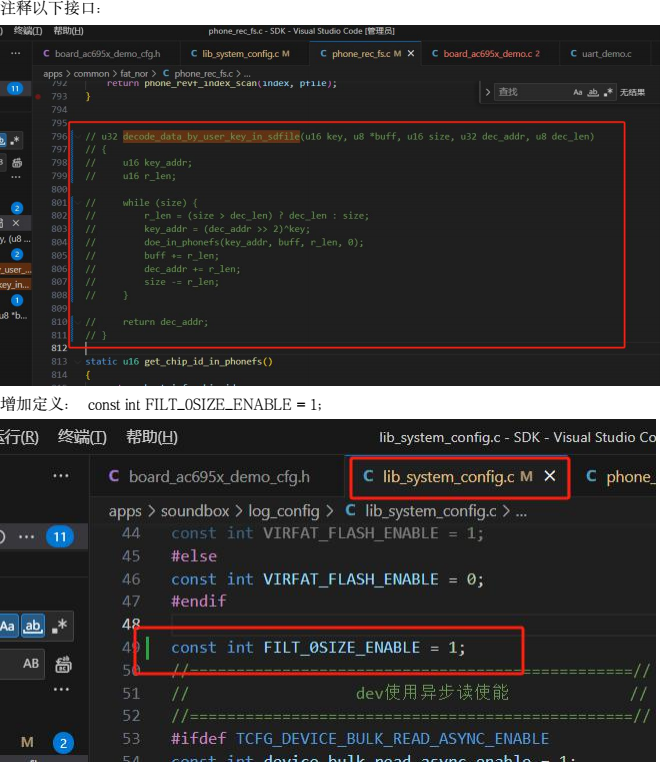Toggle regex in phone_rec_fs.c window find box
The height and width of the screenshot is (762, 660).
608,92
